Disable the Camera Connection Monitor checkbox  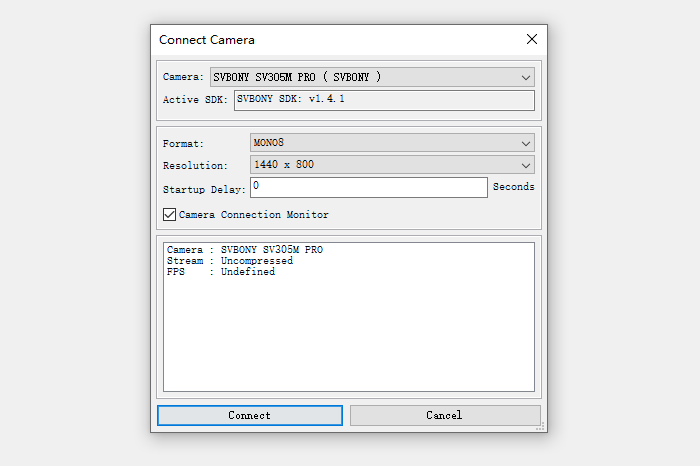[169, 215]
